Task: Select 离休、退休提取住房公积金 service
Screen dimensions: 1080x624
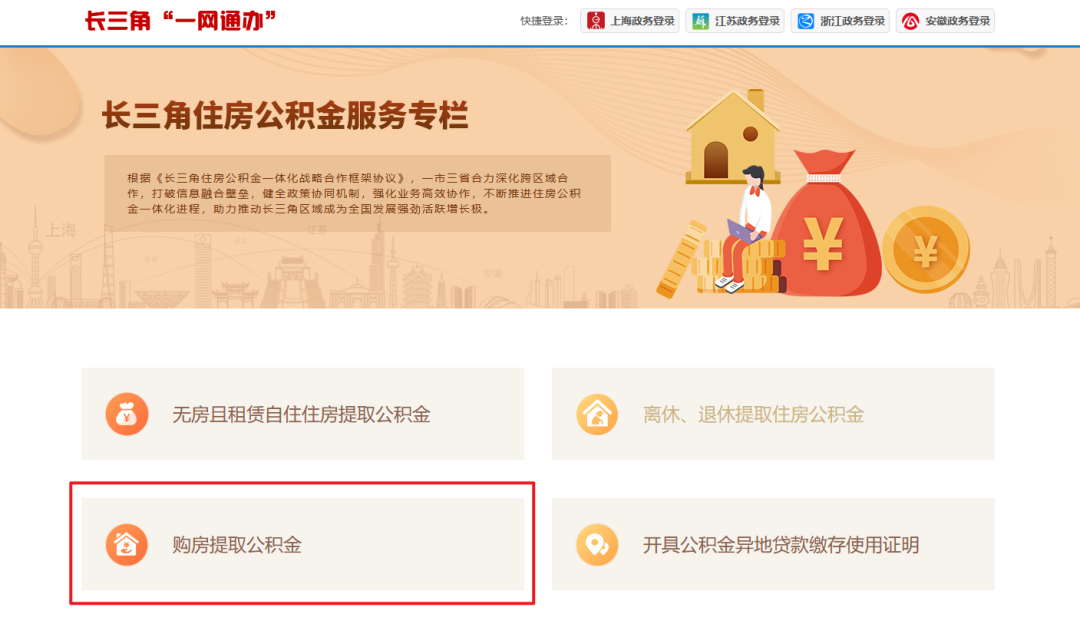Action: 773,414
